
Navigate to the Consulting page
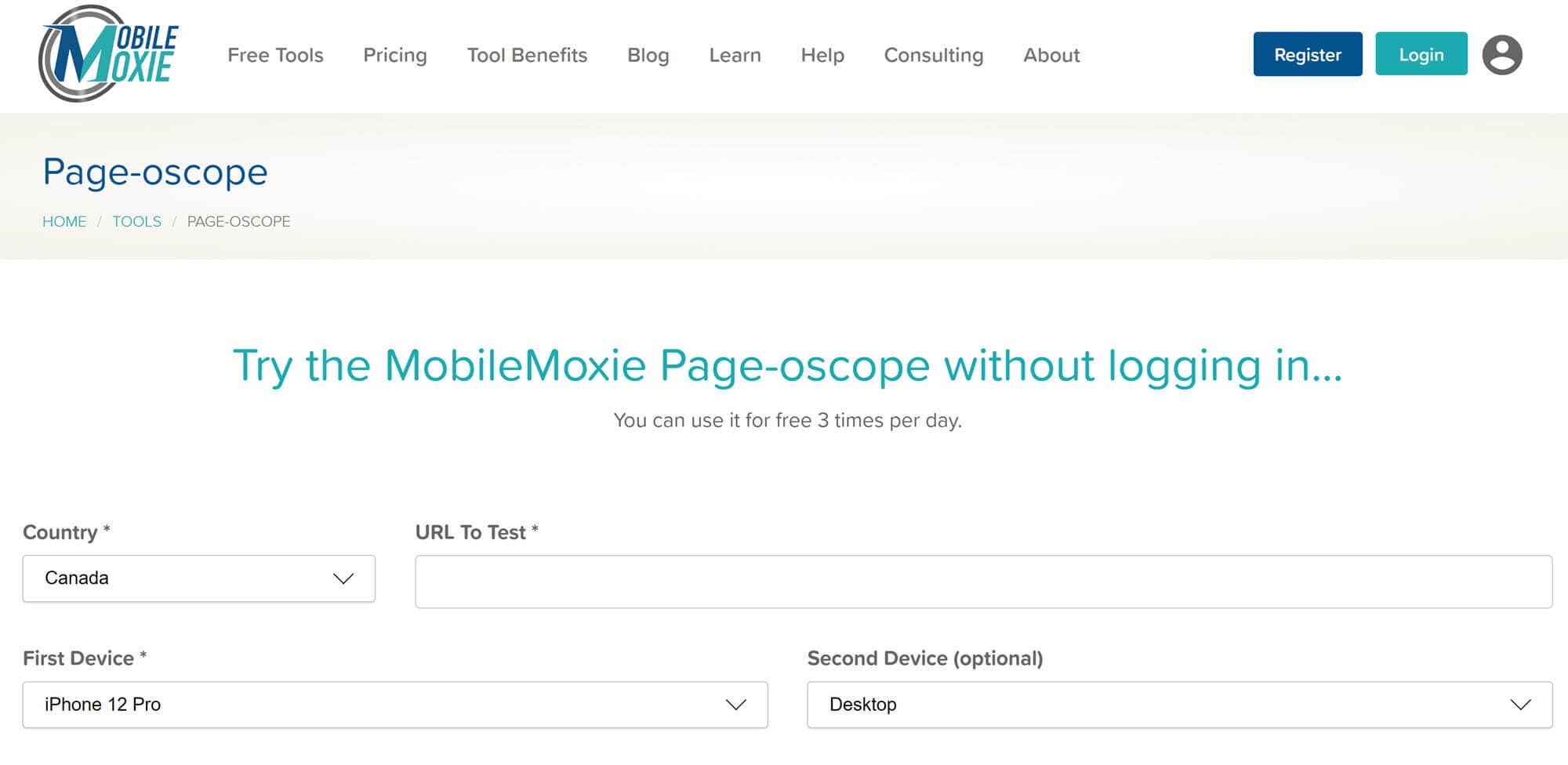point(934,55)
